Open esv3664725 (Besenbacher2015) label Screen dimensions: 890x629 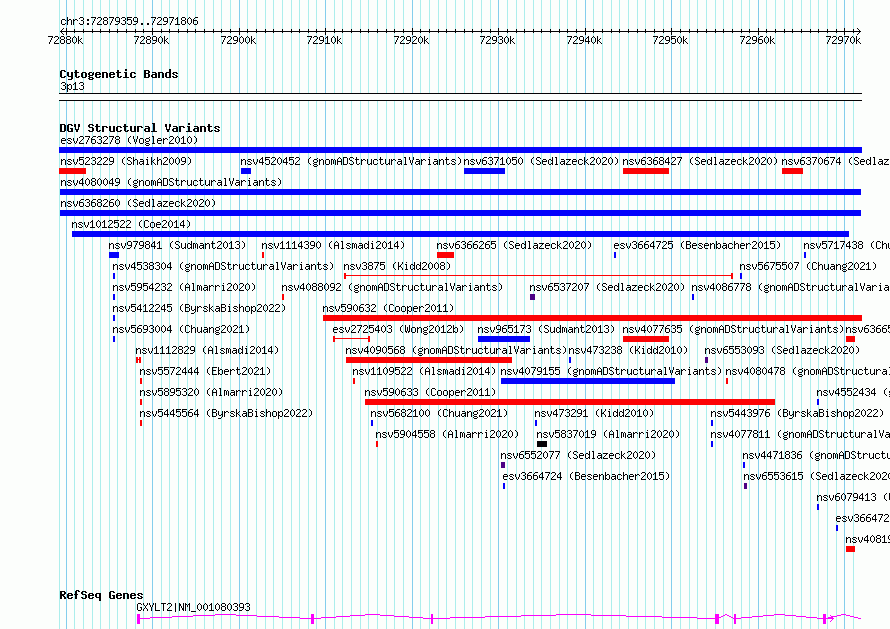697,245
